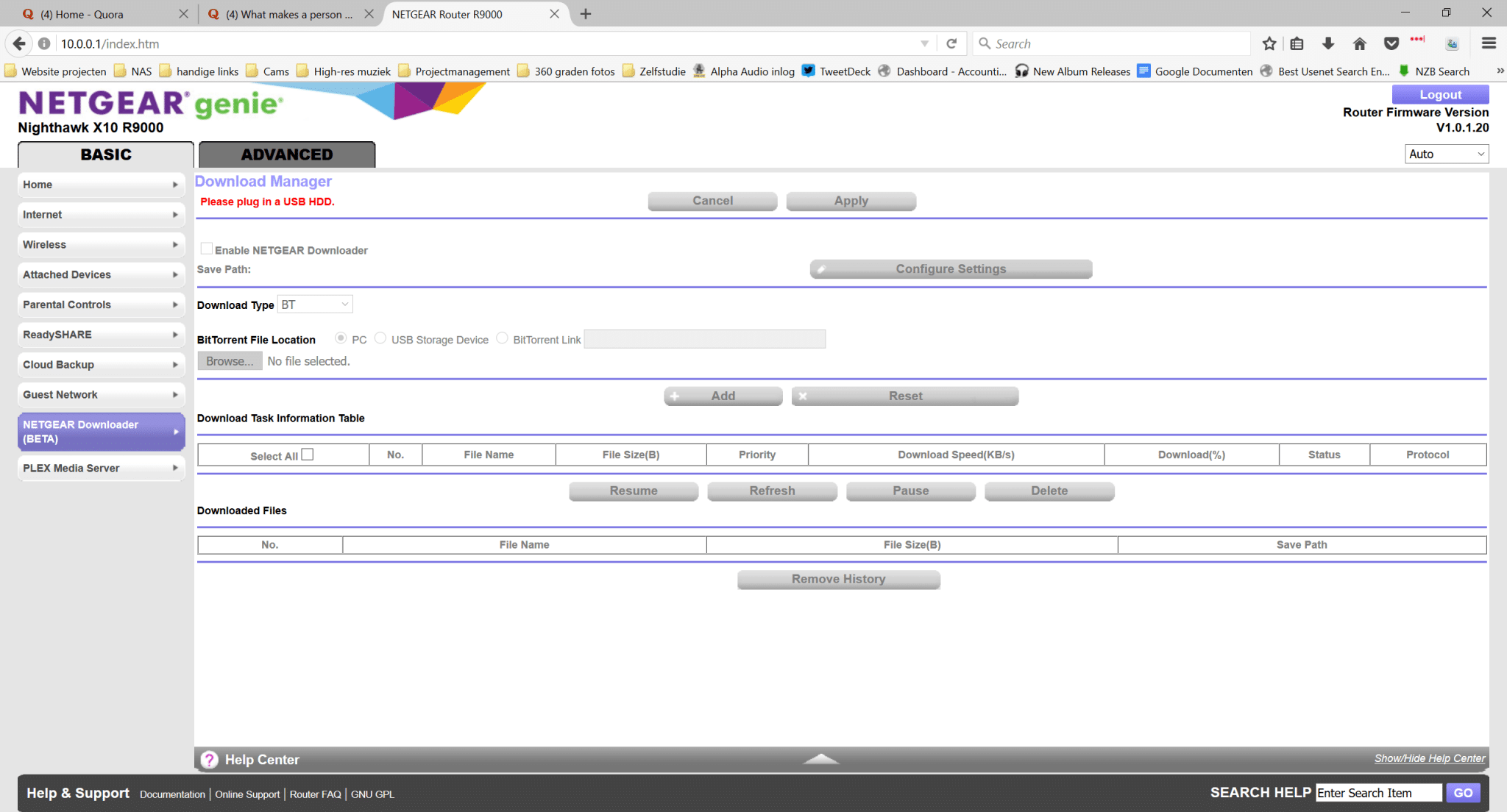Click the site information icon
This screenshot has width=1507, height=812.
tap(44, 43)
